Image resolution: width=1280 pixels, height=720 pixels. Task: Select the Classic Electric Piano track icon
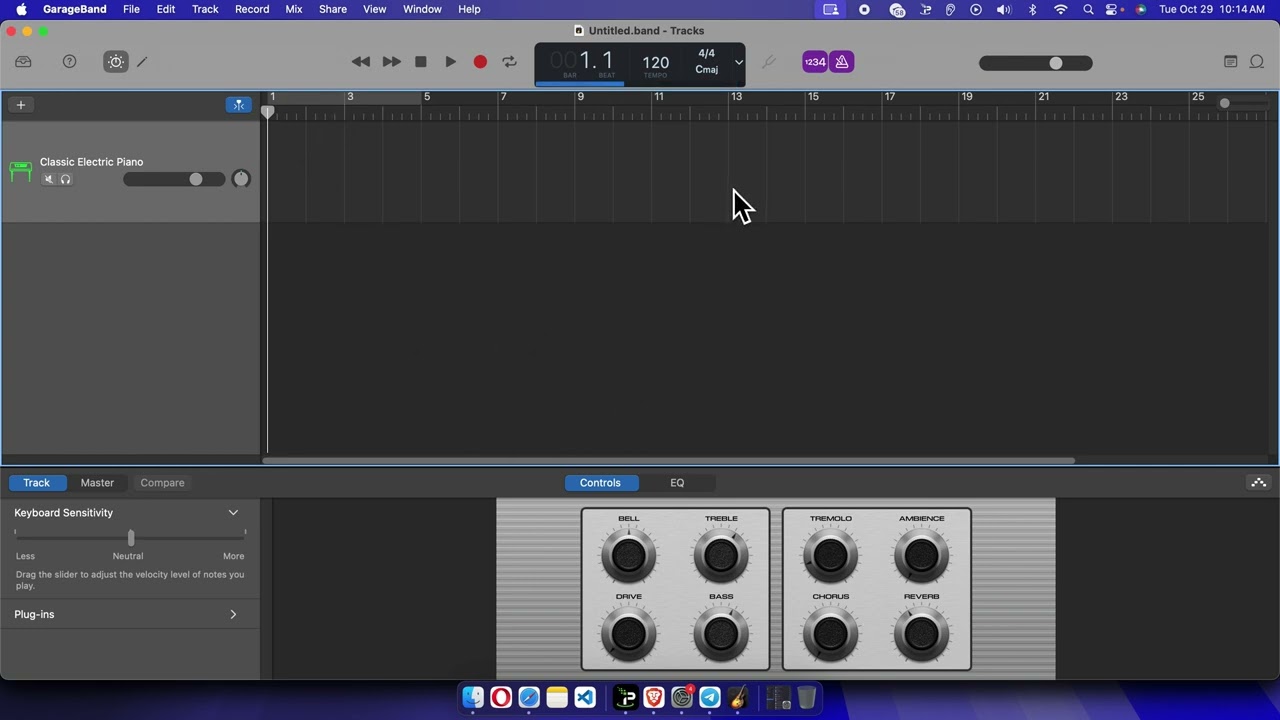click(20, 171)
